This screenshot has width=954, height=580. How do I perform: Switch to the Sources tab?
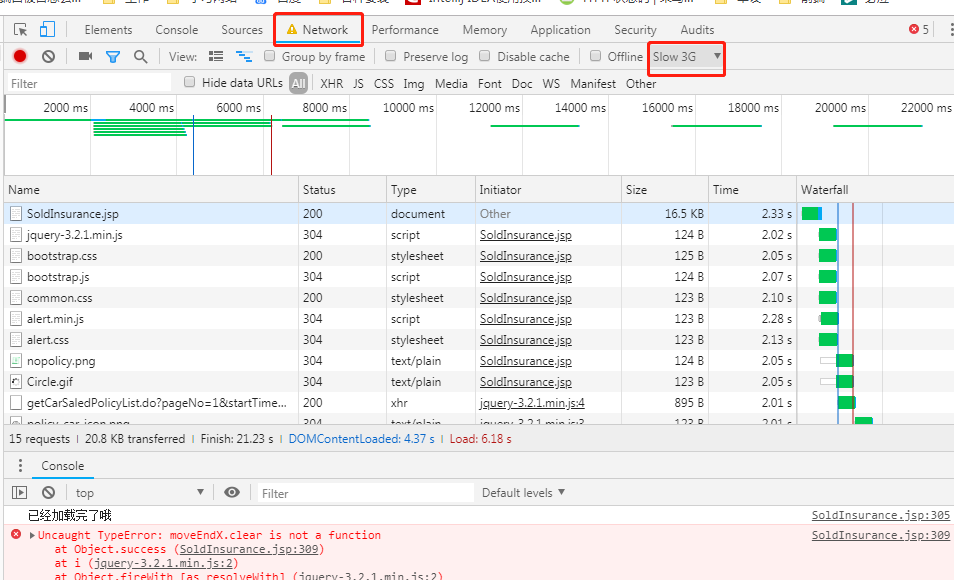242,30
